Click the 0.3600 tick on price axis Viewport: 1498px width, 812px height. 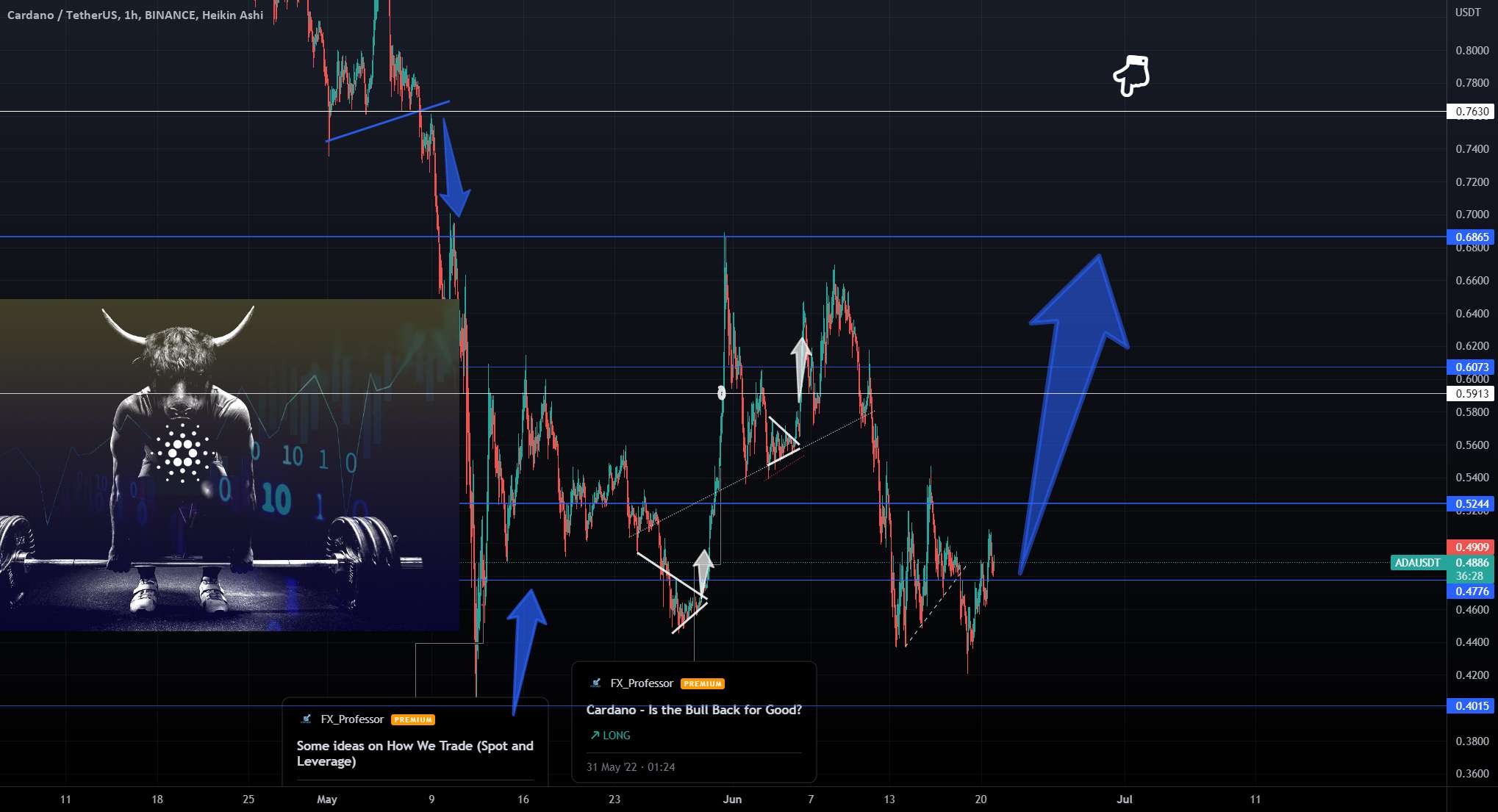click(1472, 773)
